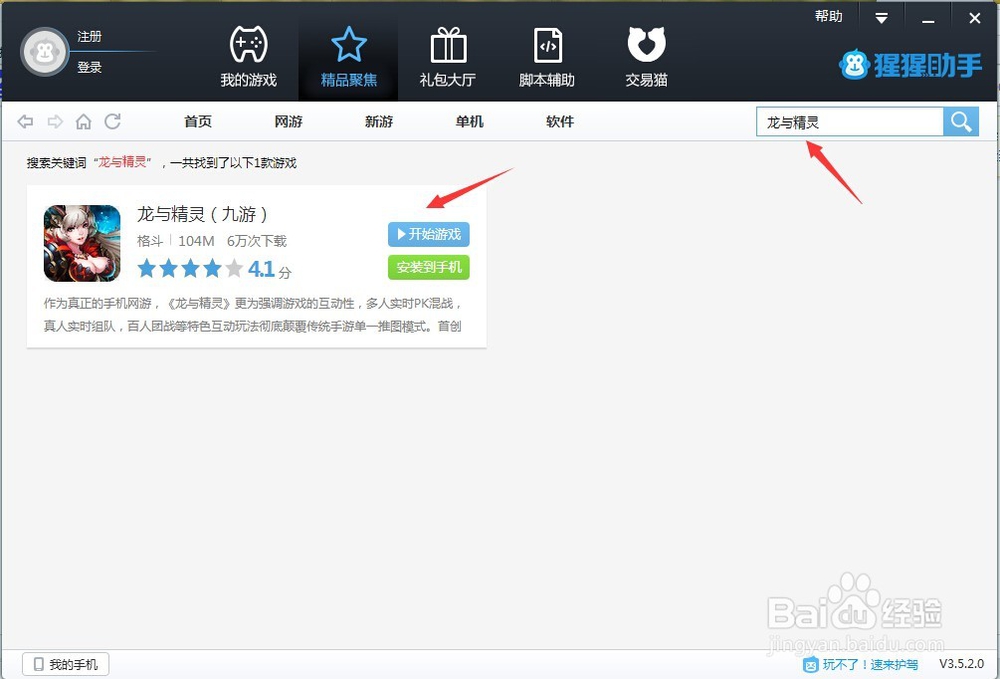Refresh the page with the refresh icon
Screen dimensions: 1000x679
pyautogui.click(x=113, y=121)
